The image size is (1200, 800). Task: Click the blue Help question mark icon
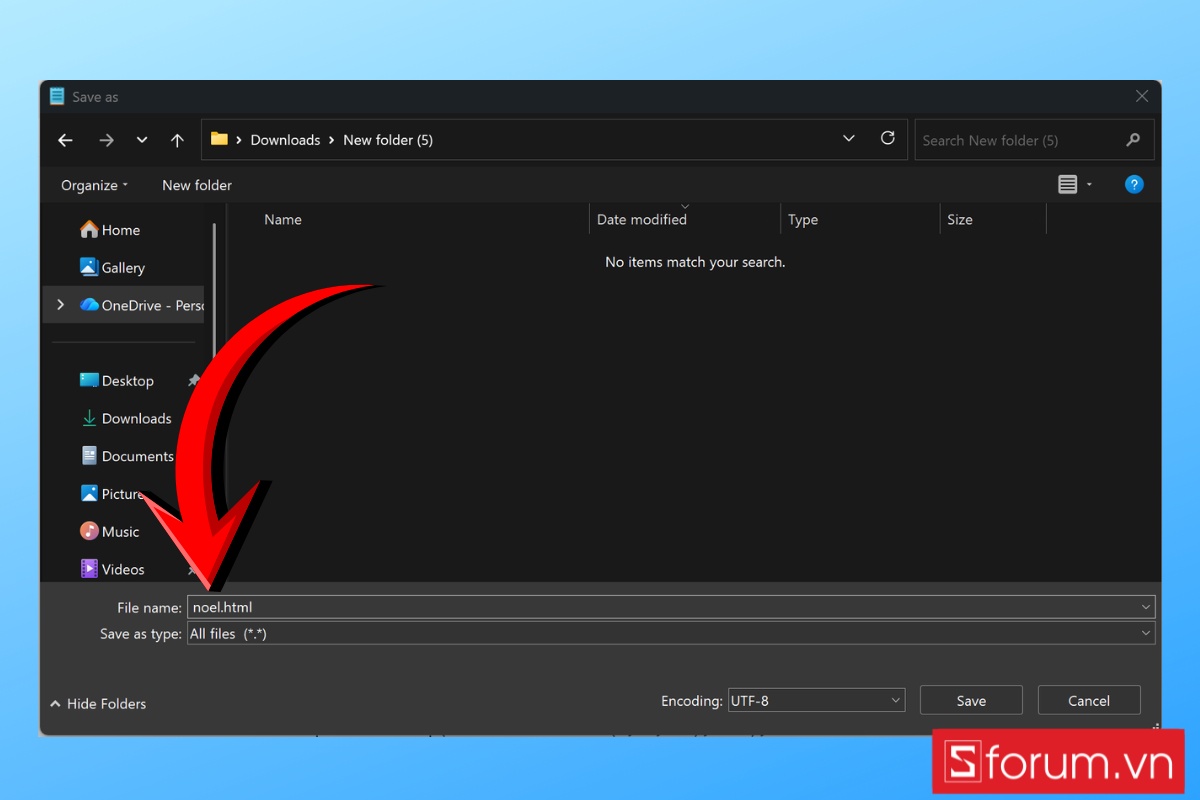tap(1134, 184)
